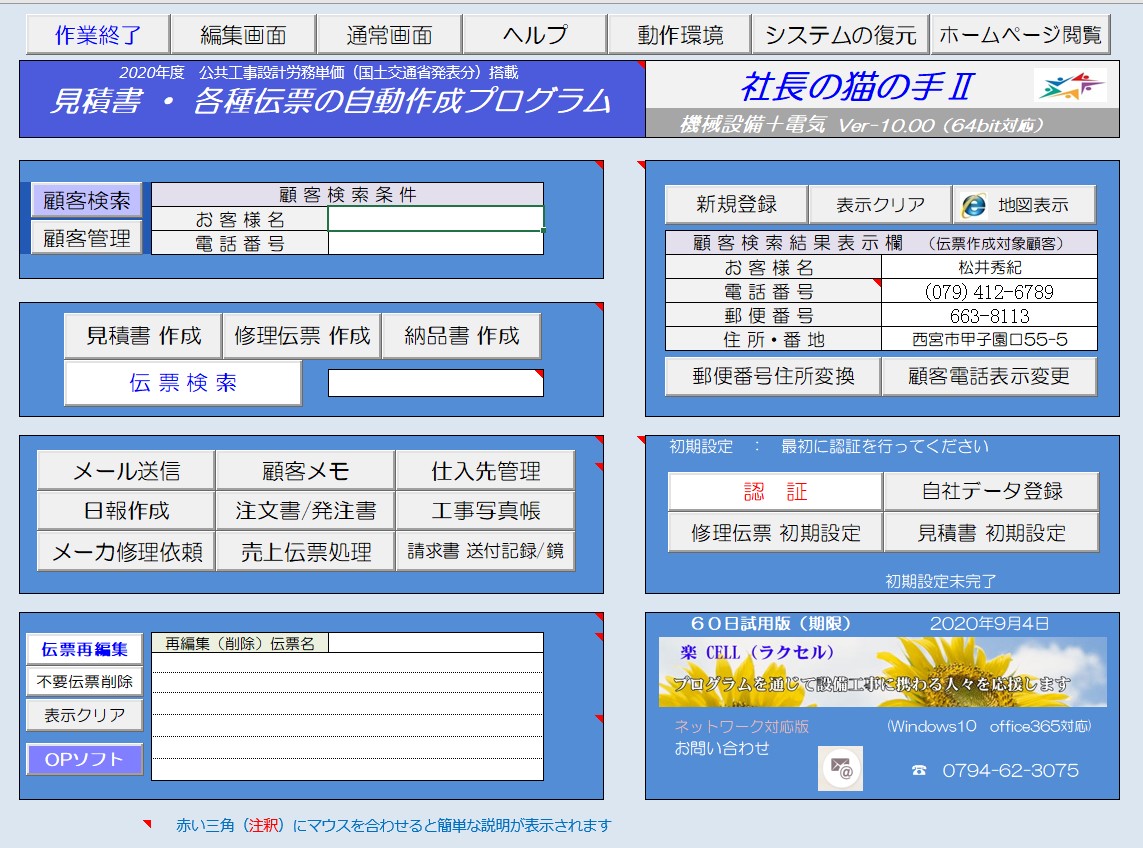Click the お客様名 search input field
The height and width of the screenshot is (848, 1143).
436,219
